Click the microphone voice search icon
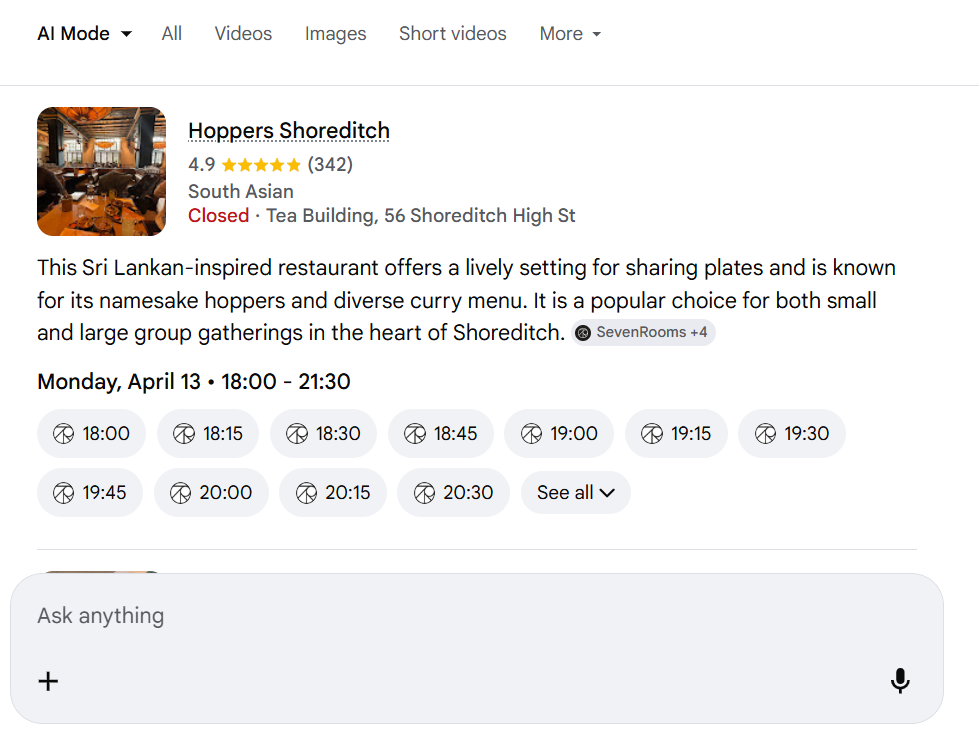The image size is (979, 751). pyautogui.click(x=900, y=681)
